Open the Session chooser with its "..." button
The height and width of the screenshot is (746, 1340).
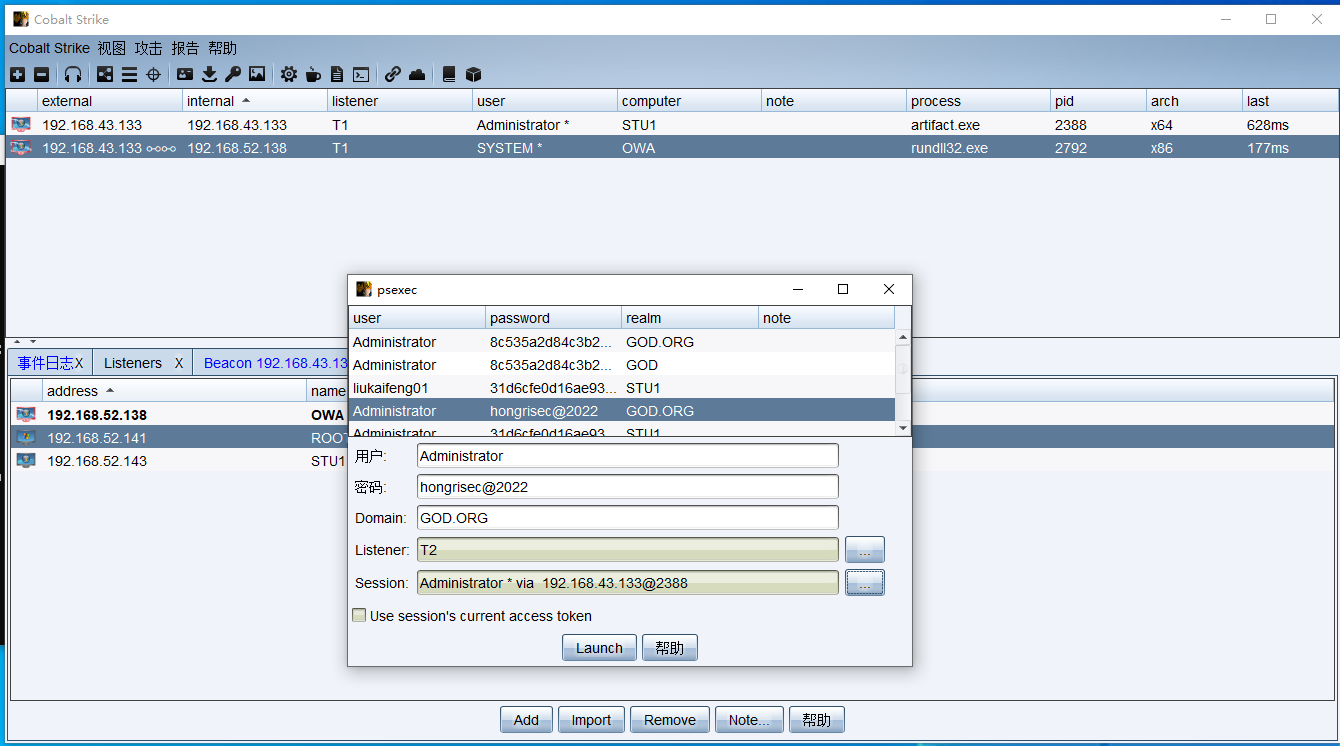click(x=865, y=583)
